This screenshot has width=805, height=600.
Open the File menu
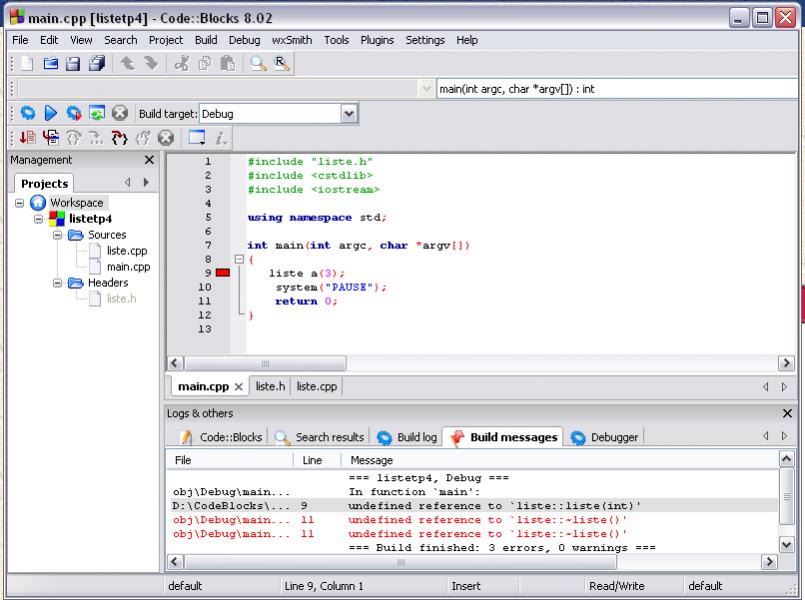[x=20, y=40]
